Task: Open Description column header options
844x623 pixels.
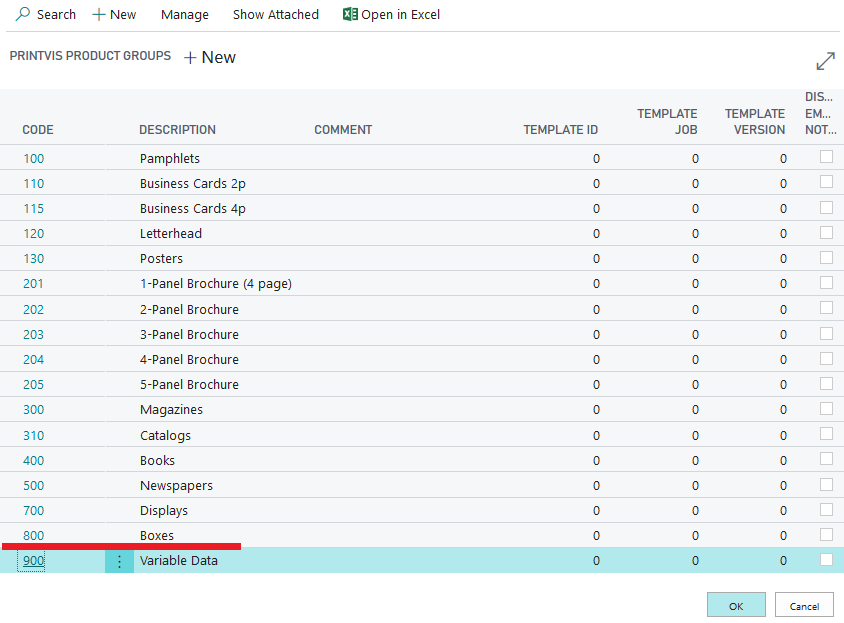Action: pos(177,130)
